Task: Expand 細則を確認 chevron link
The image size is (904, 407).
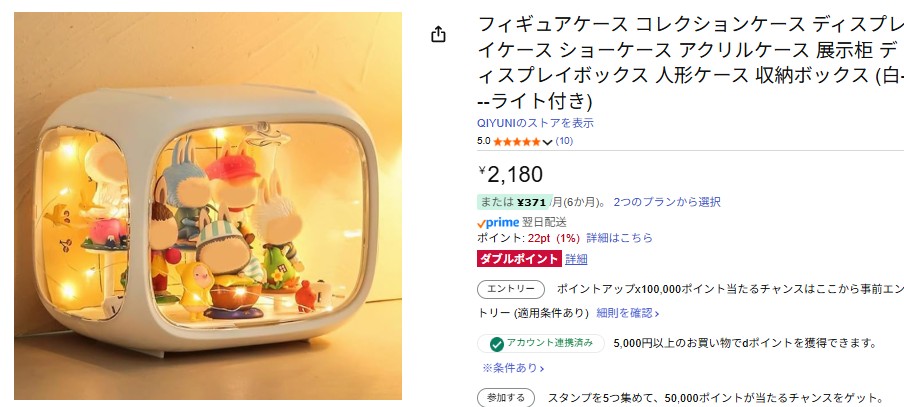Action: coord(628,313)
